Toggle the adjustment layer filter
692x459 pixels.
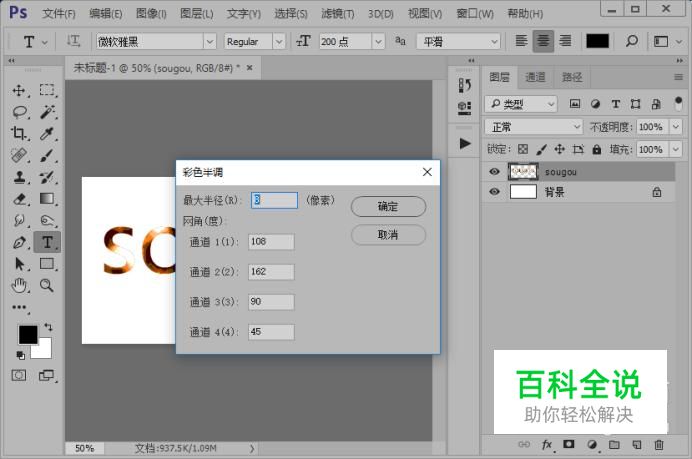(x=595, y=104)
